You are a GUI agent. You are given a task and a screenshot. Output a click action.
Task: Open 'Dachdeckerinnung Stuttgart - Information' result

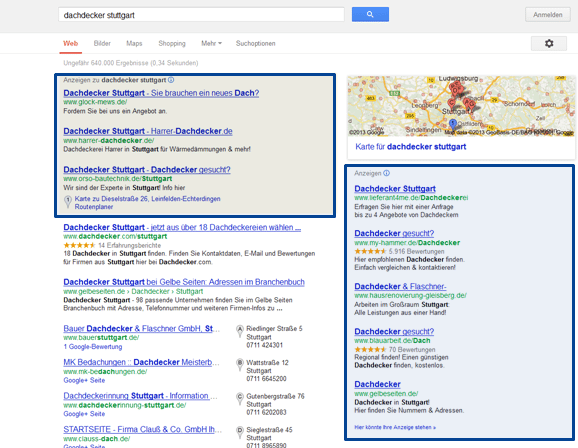(x=140, y=396)
